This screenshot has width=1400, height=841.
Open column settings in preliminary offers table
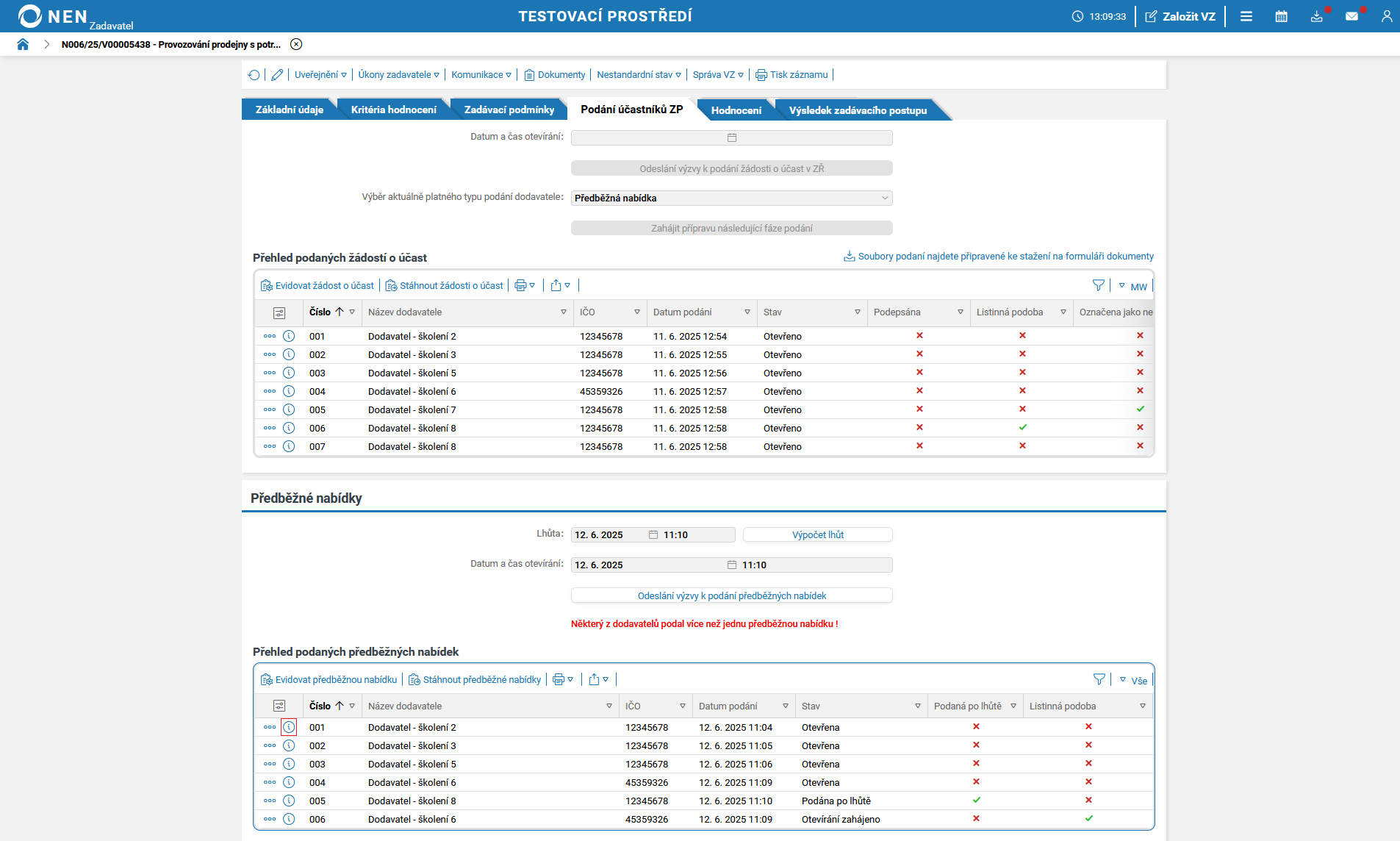[279, 706]
